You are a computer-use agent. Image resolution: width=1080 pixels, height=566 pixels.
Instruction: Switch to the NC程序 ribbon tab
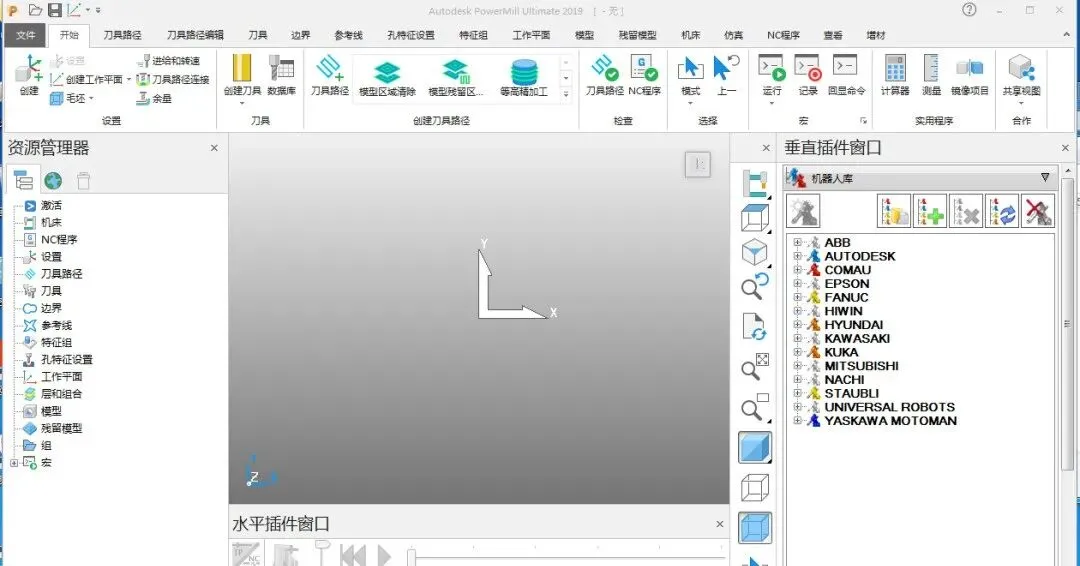tap(783, 35)
